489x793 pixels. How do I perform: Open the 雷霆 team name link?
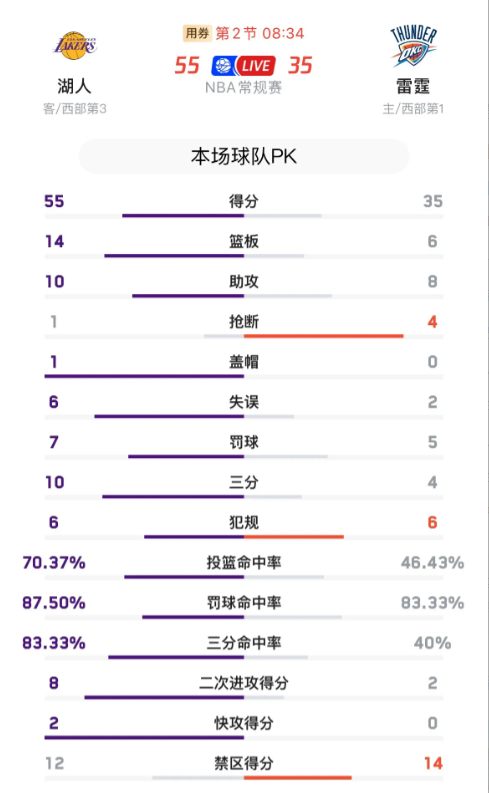coord(413,86)
